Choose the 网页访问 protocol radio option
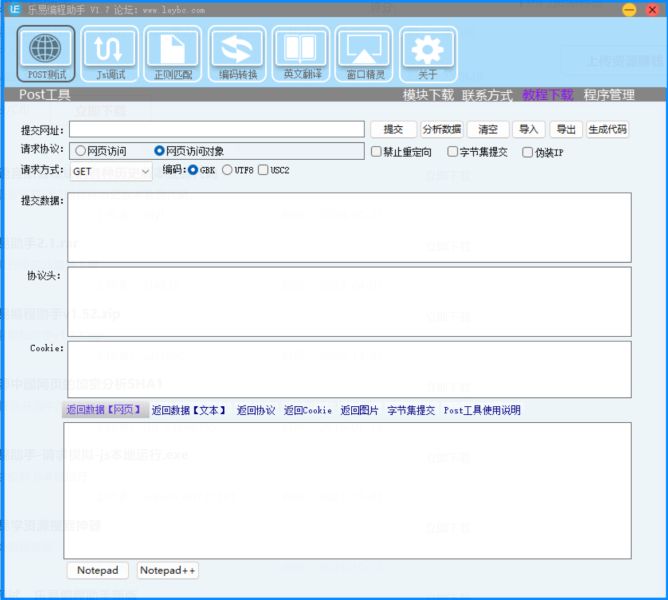Image resolution: width=668 pixels, height=600 pixels. [81, 151]
